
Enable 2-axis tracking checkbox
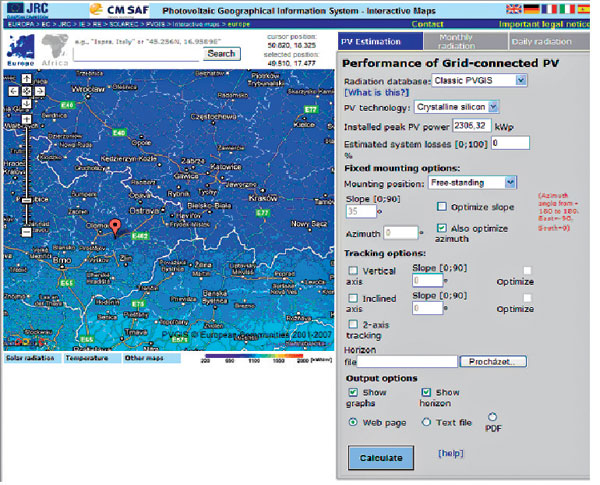(x=353, y=324)
